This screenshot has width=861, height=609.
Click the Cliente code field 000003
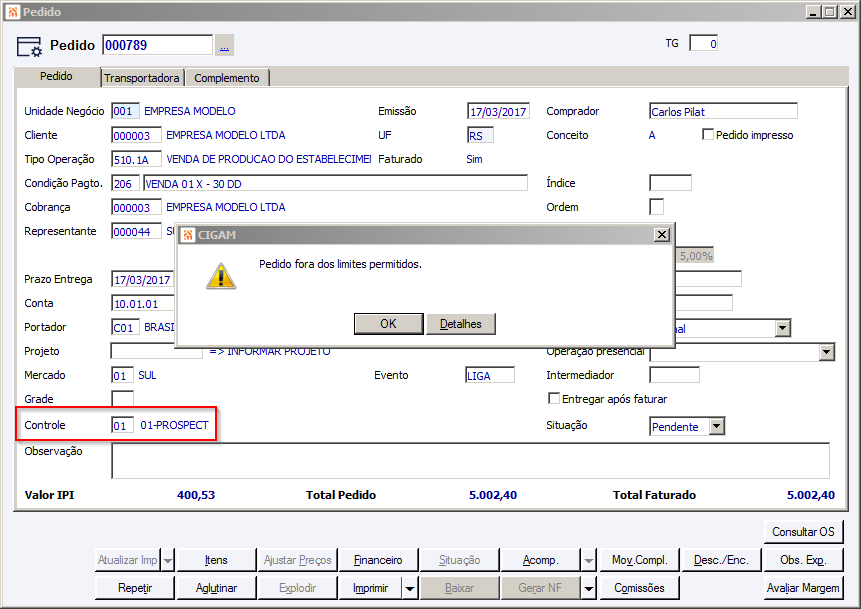pos(136,135)
